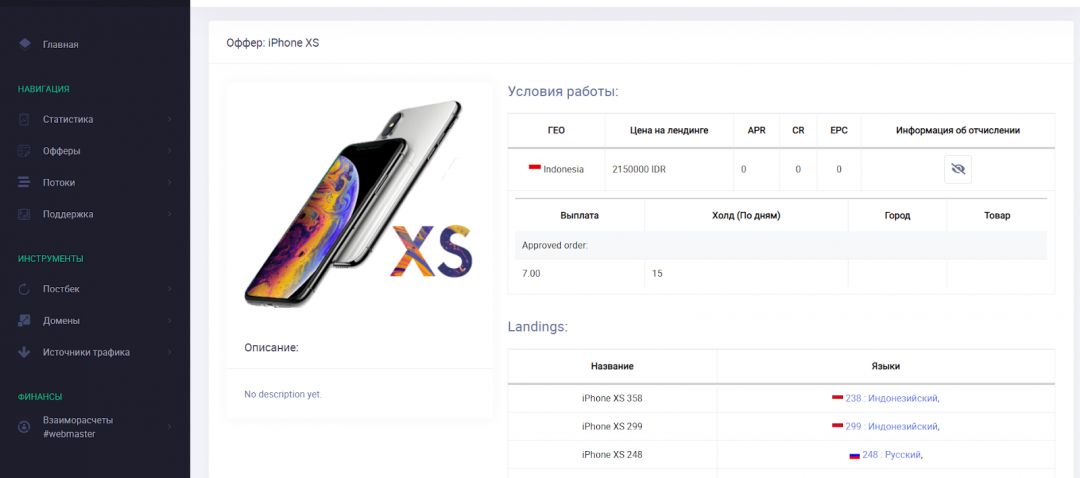Expand the Офферы submenu chevron
This screenshot has height=478, width=1080.
pos(169,151)
